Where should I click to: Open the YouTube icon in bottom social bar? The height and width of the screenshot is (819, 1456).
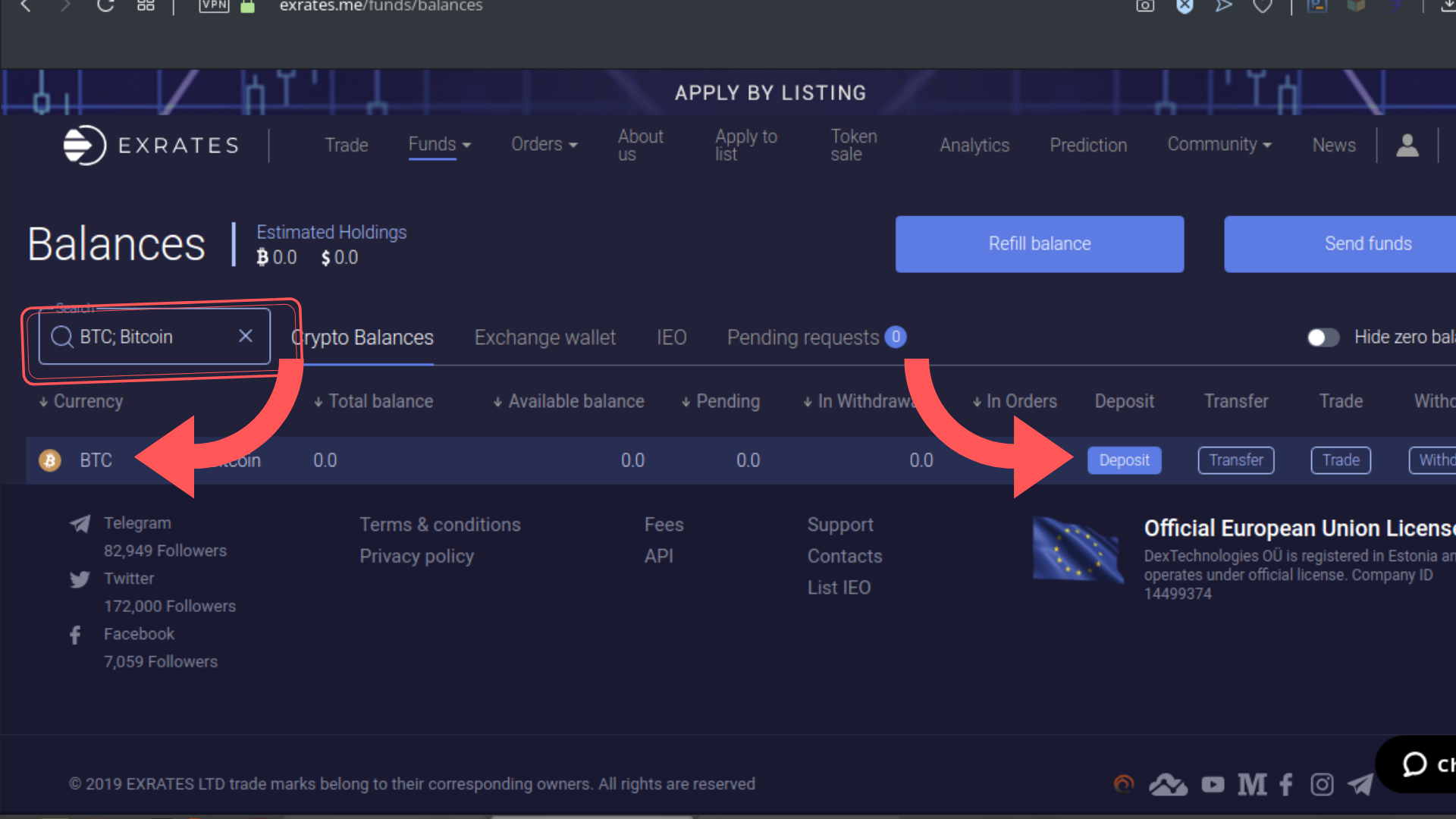(x=1213, y=784)
